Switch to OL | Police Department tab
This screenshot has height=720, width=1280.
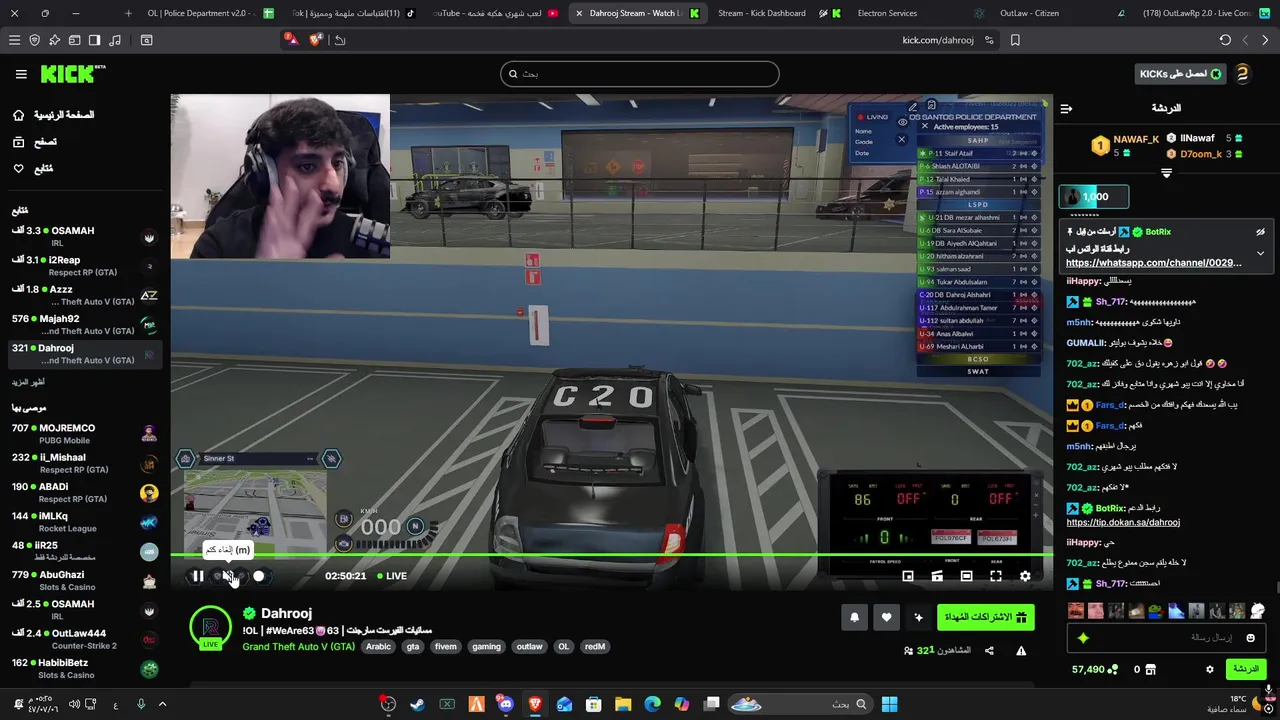pos(210,13)
